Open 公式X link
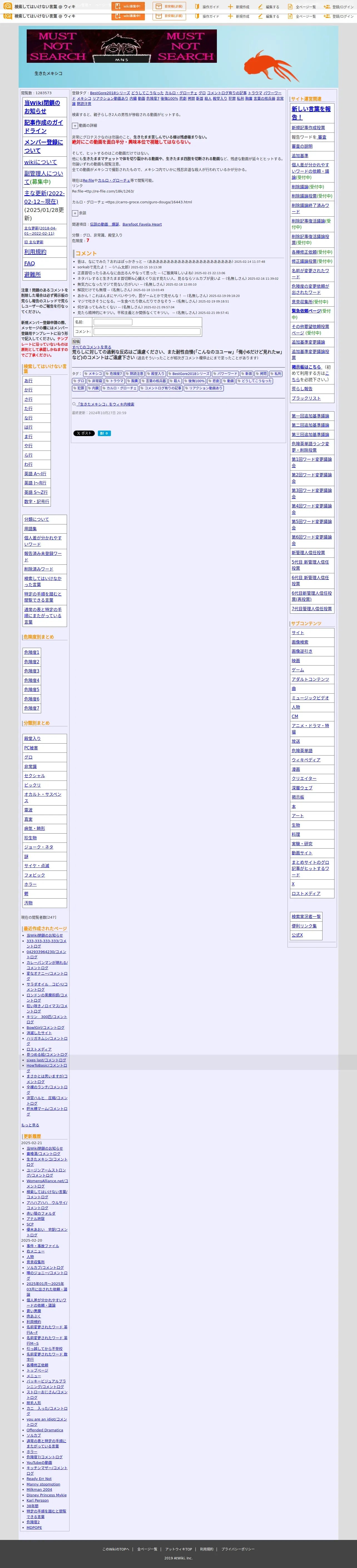Screen dimensions: 357x1568 tap(297, 935)
